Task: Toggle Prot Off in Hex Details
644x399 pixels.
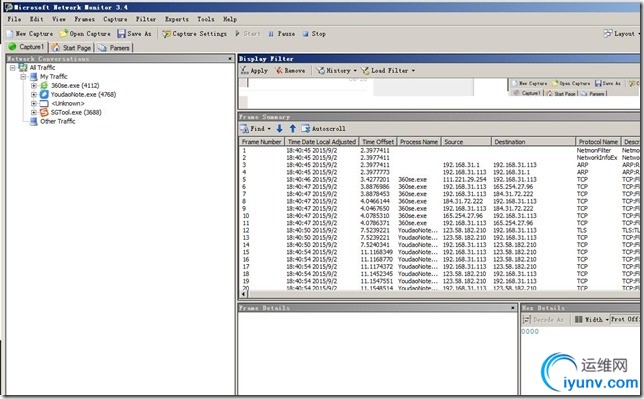Action: pyautogui.click(x=625, y=319)
